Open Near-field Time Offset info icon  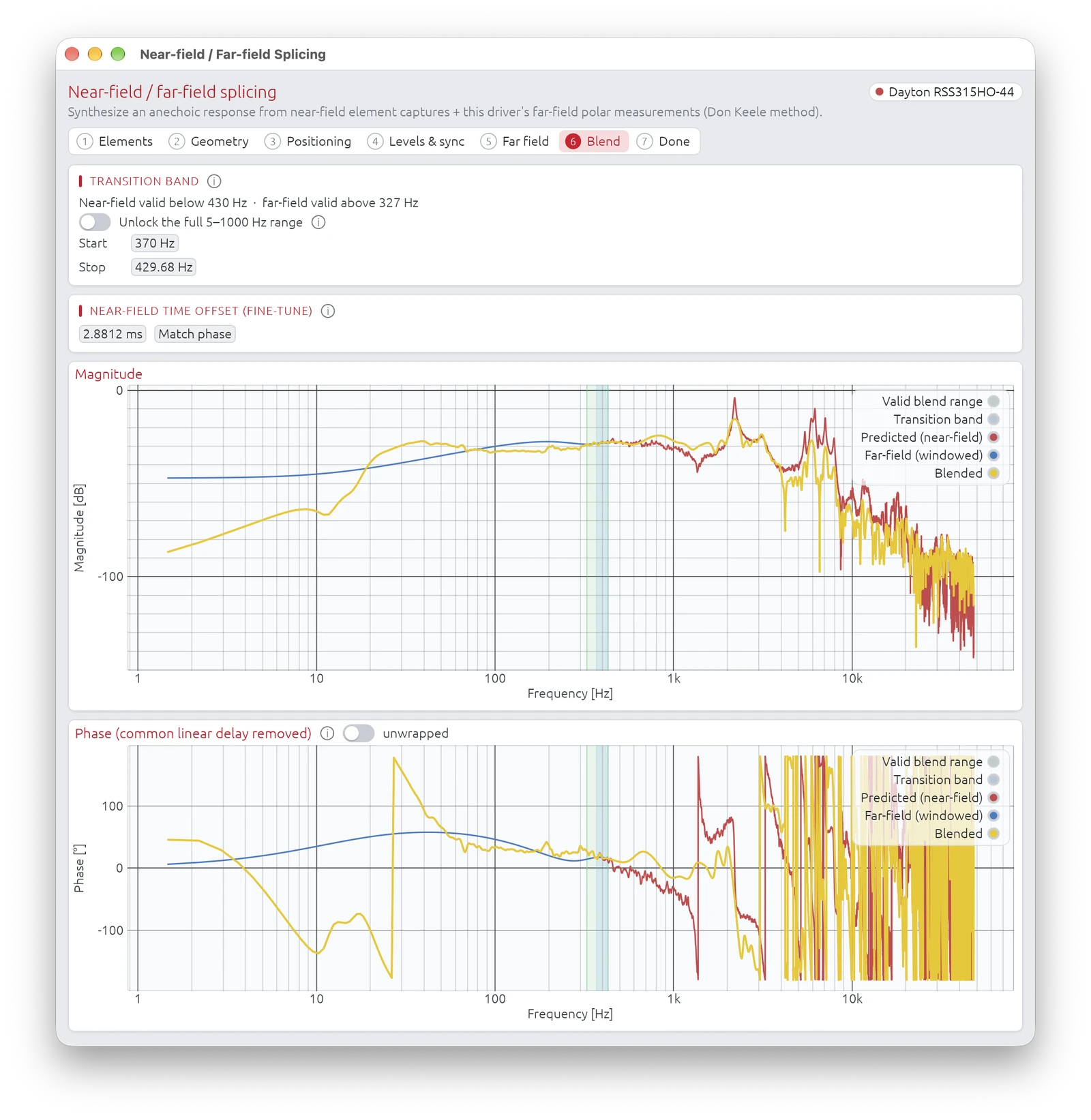(x=328, y=311)
